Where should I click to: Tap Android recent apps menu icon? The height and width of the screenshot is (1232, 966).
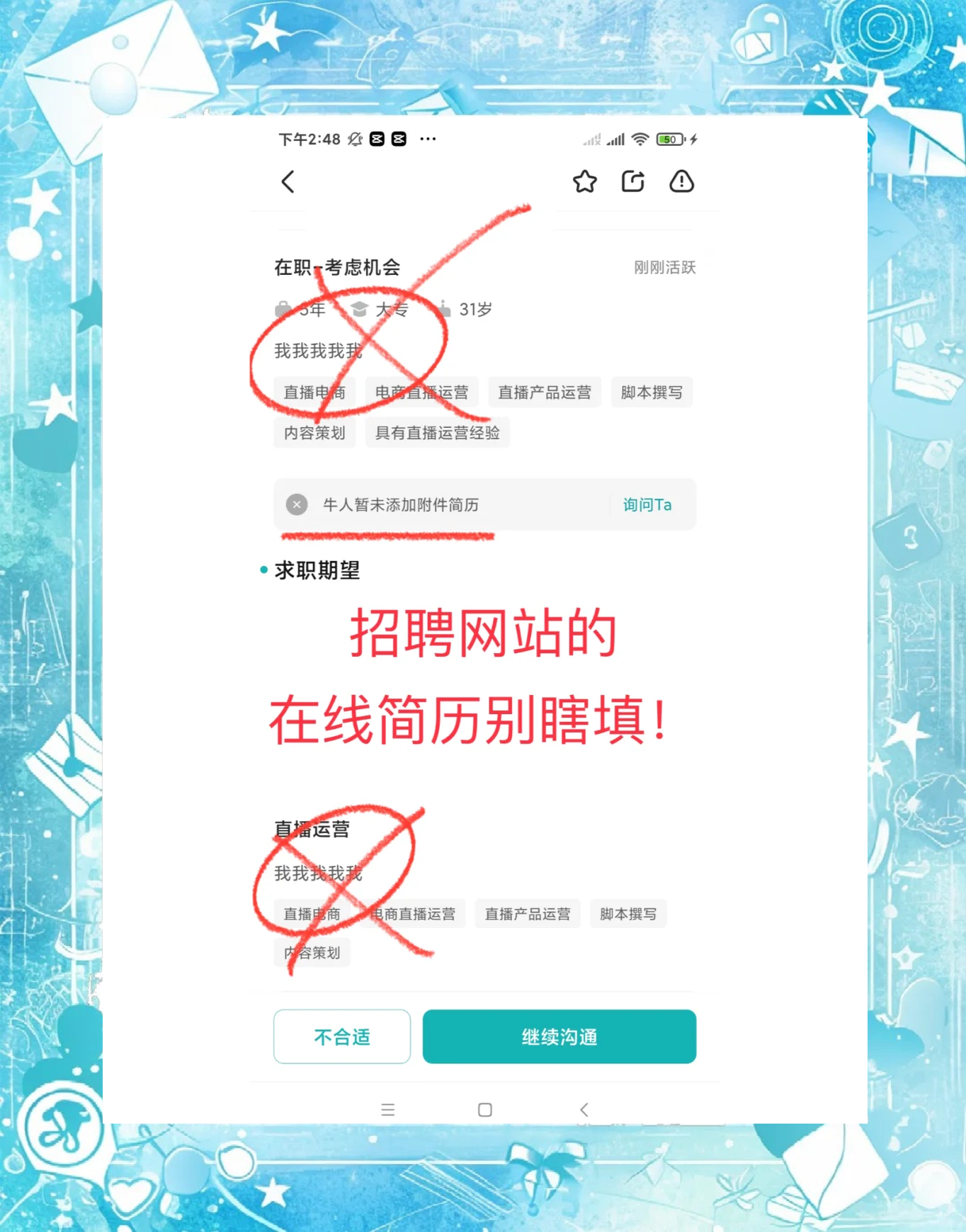pyautogui.click(x=387, y=1109)
